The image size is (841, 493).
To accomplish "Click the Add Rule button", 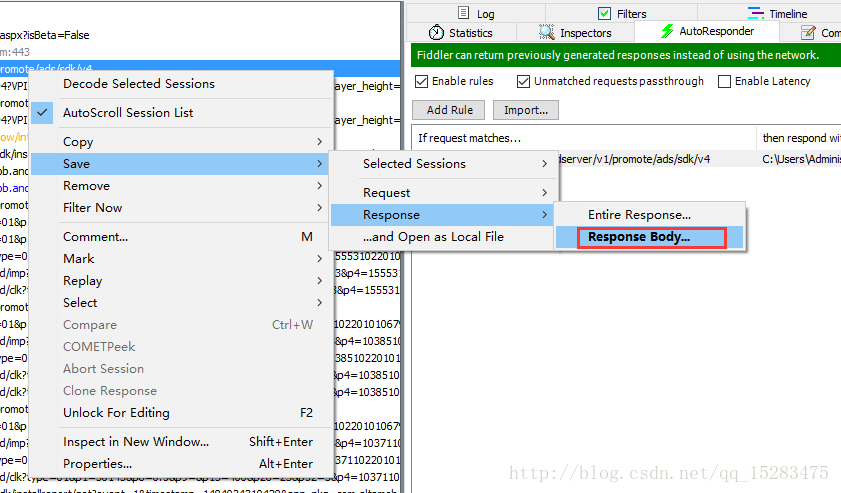I will [x=449, y=110].
